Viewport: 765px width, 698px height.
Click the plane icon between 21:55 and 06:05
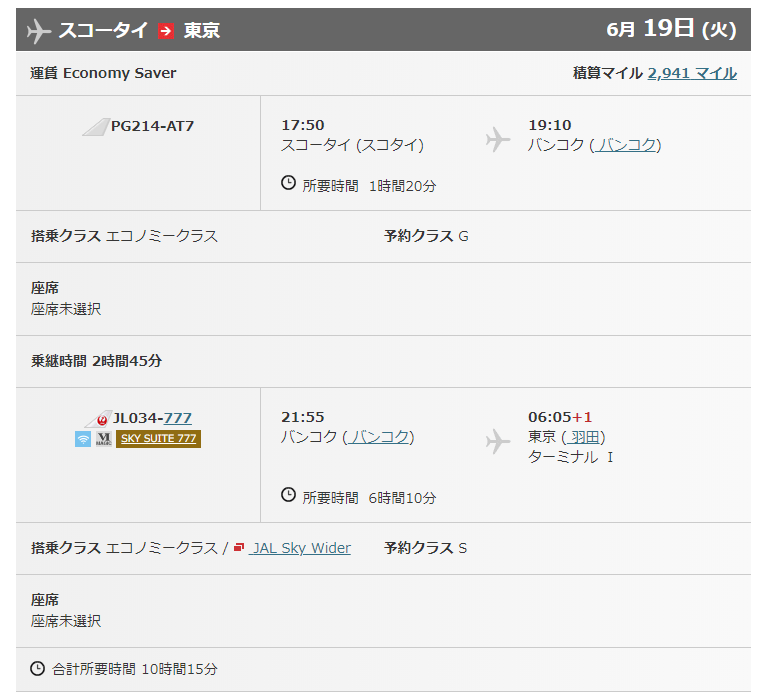click(497, 441)
